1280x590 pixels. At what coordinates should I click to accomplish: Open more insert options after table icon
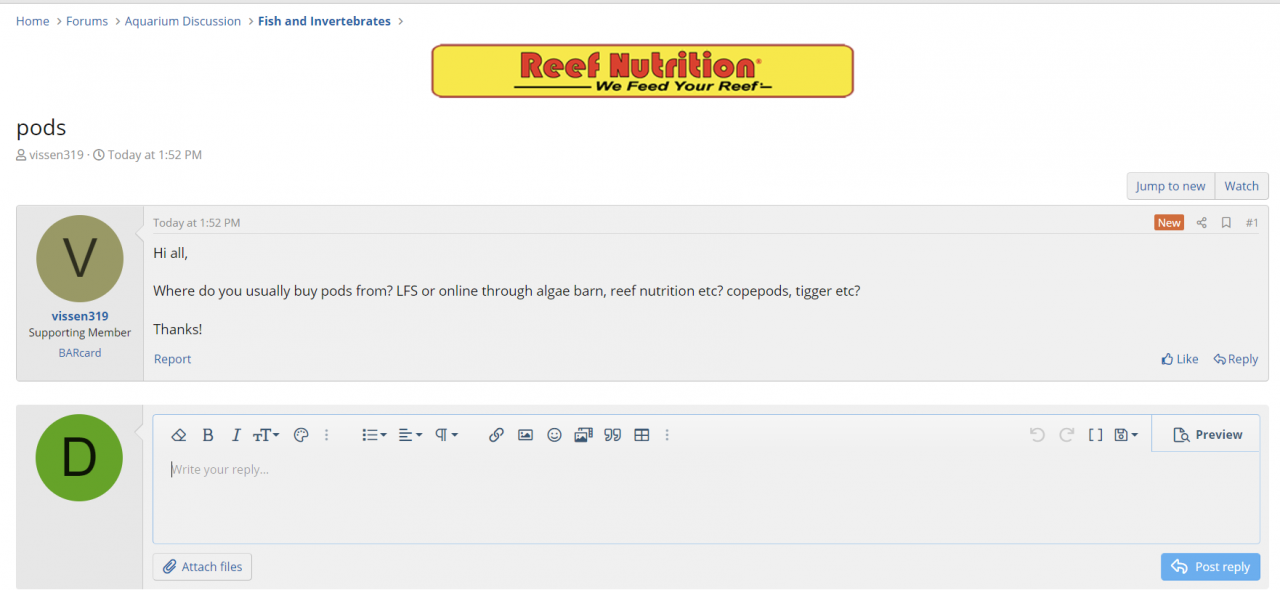[667, 435]
